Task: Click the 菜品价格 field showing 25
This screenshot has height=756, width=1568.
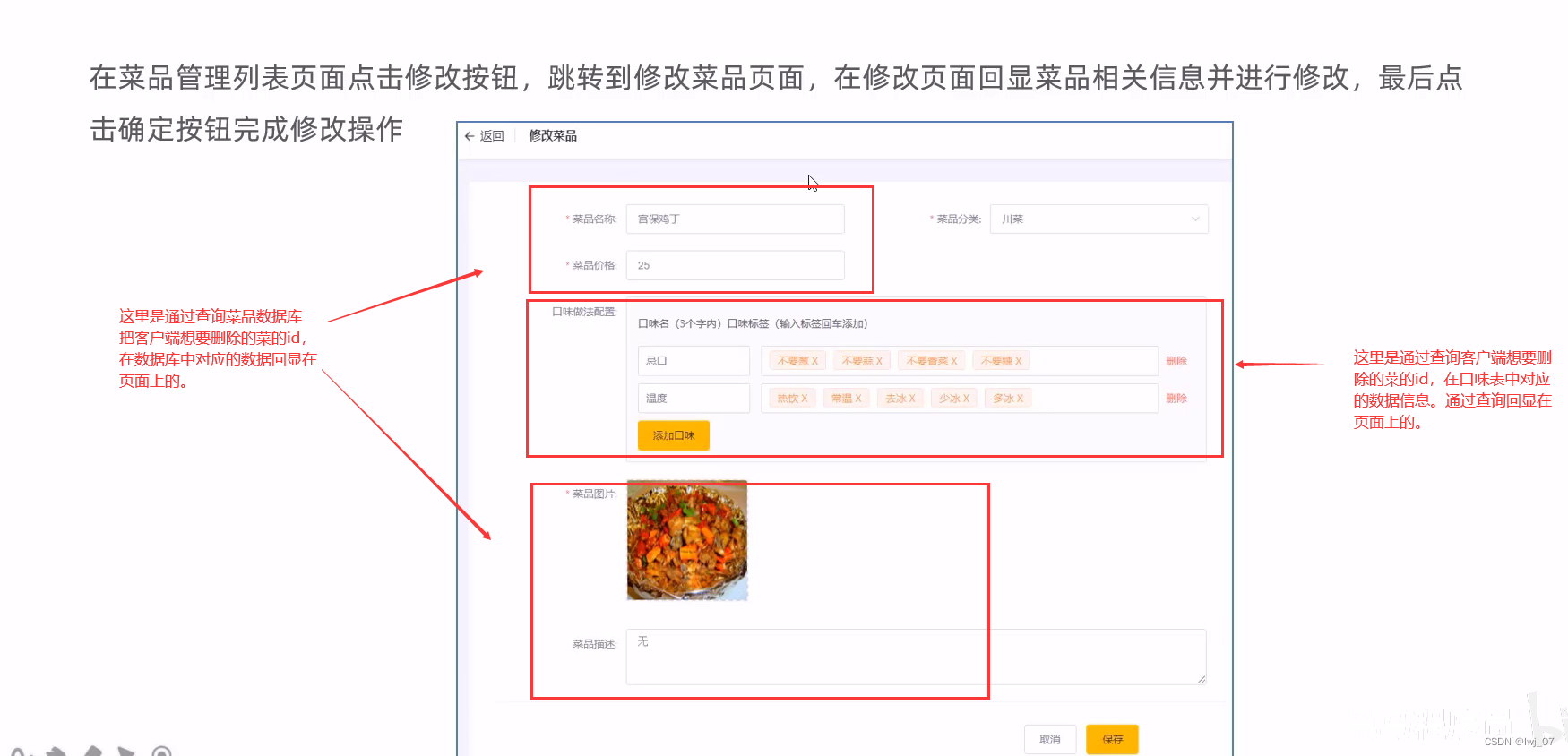Action: point(735,265)
